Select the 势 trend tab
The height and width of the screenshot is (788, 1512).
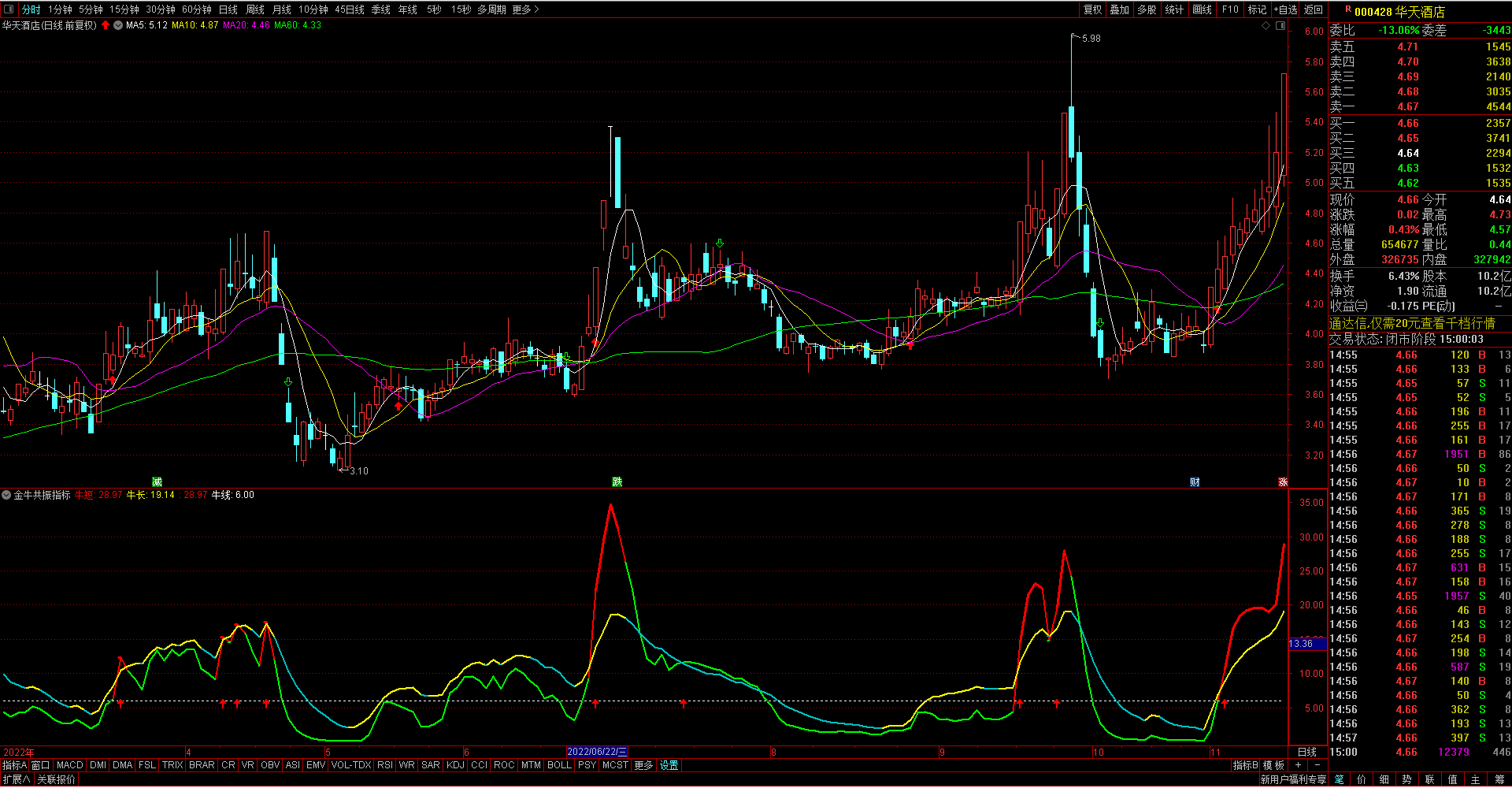(x=1407, y=779)
